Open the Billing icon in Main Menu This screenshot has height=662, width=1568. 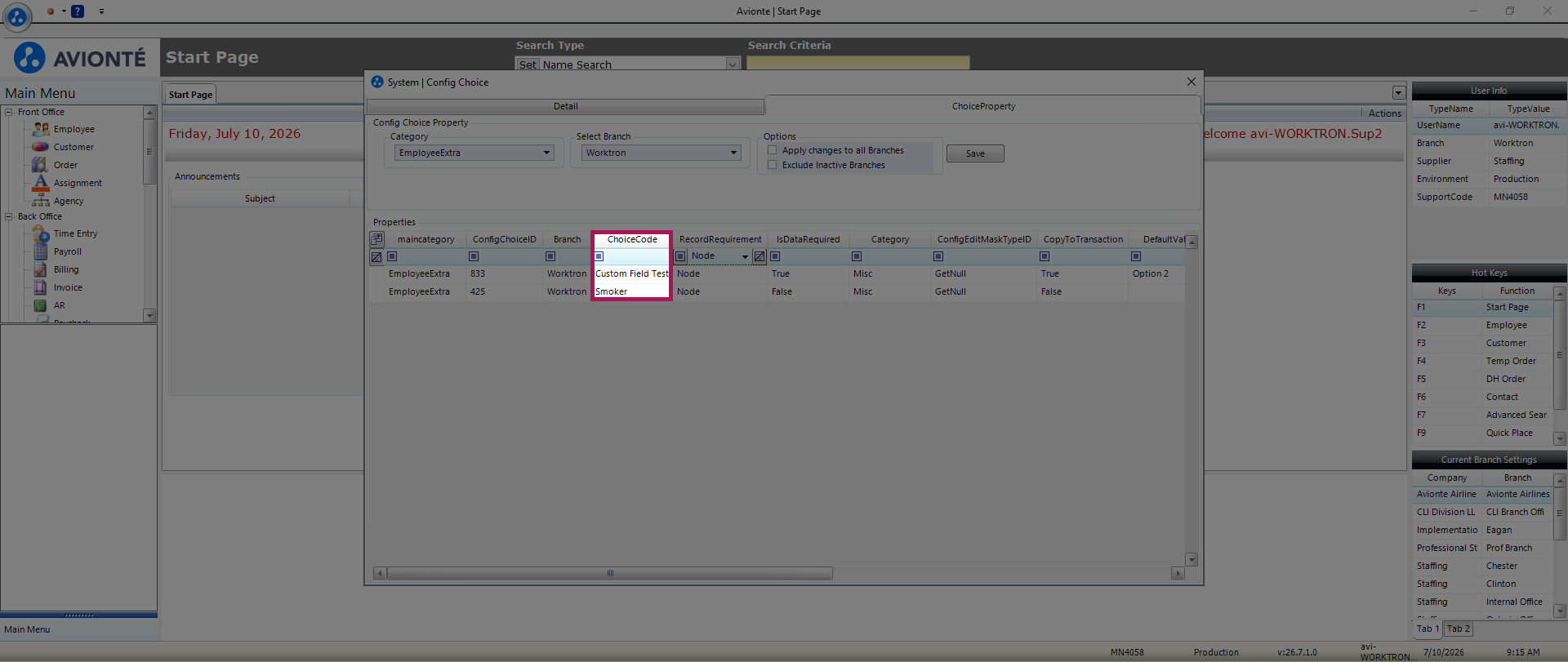tap(41, 269)
